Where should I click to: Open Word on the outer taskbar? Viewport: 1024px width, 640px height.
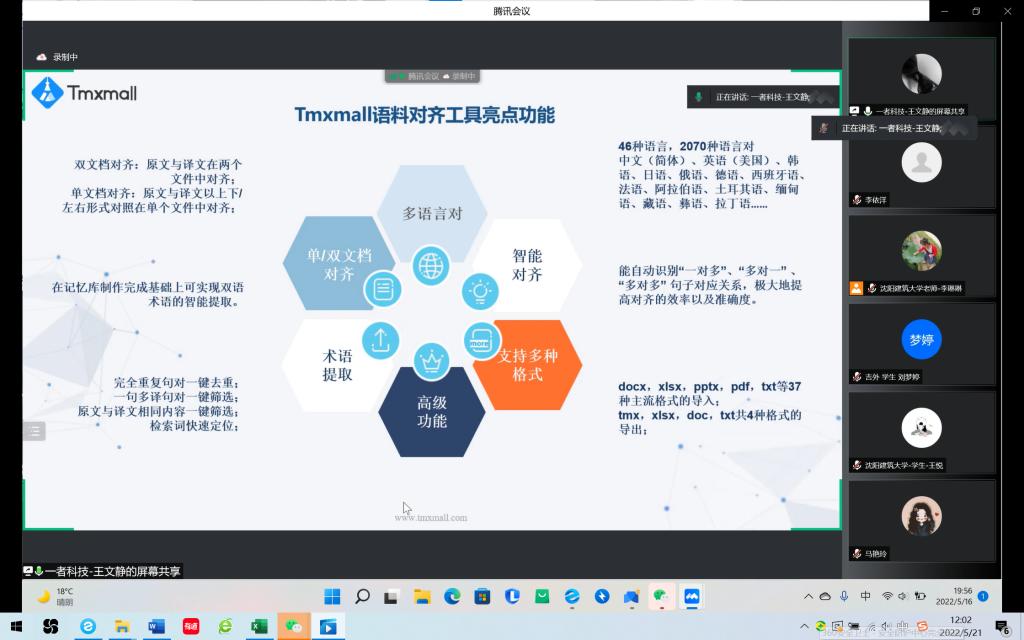tap(156, 627)
